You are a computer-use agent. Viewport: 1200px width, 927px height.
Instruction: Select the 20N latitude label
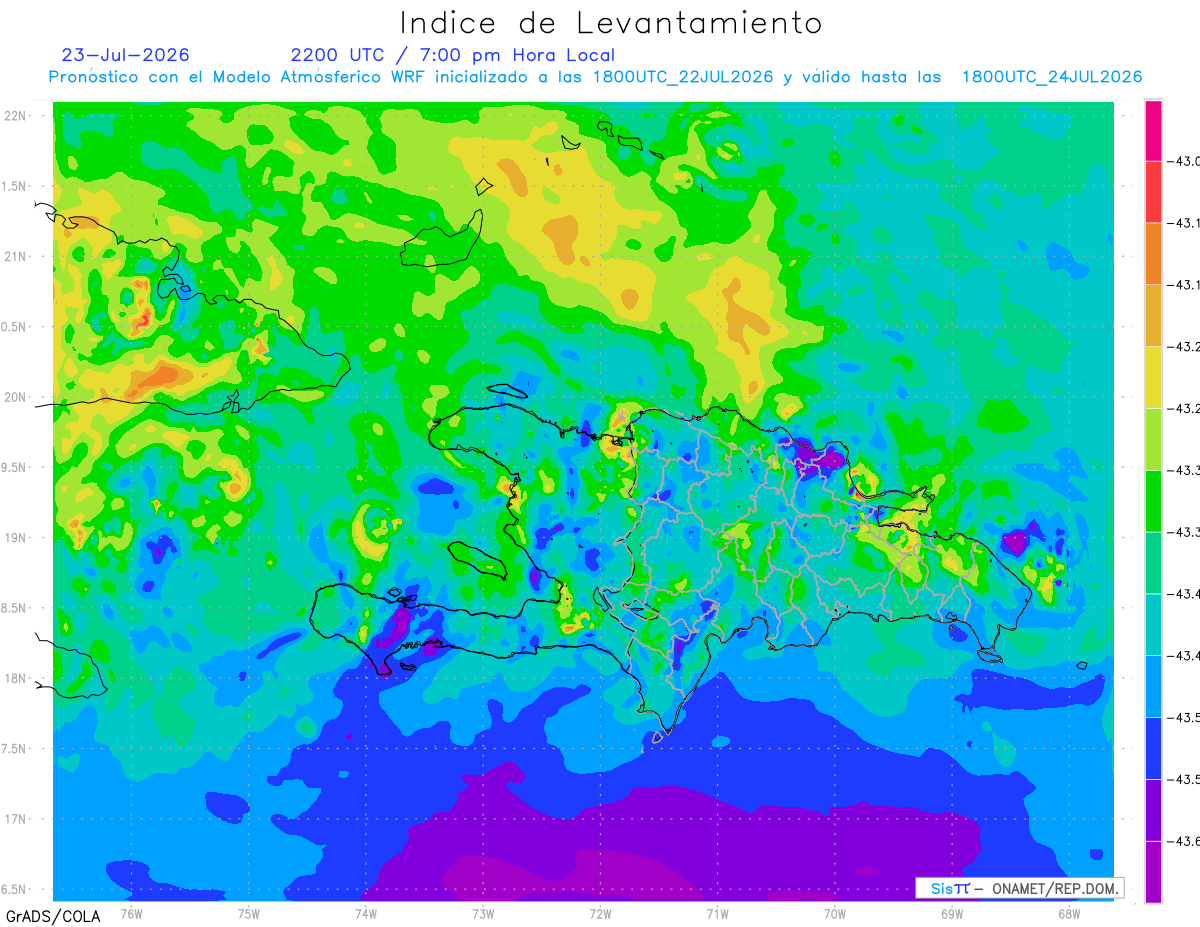(17, 397)
